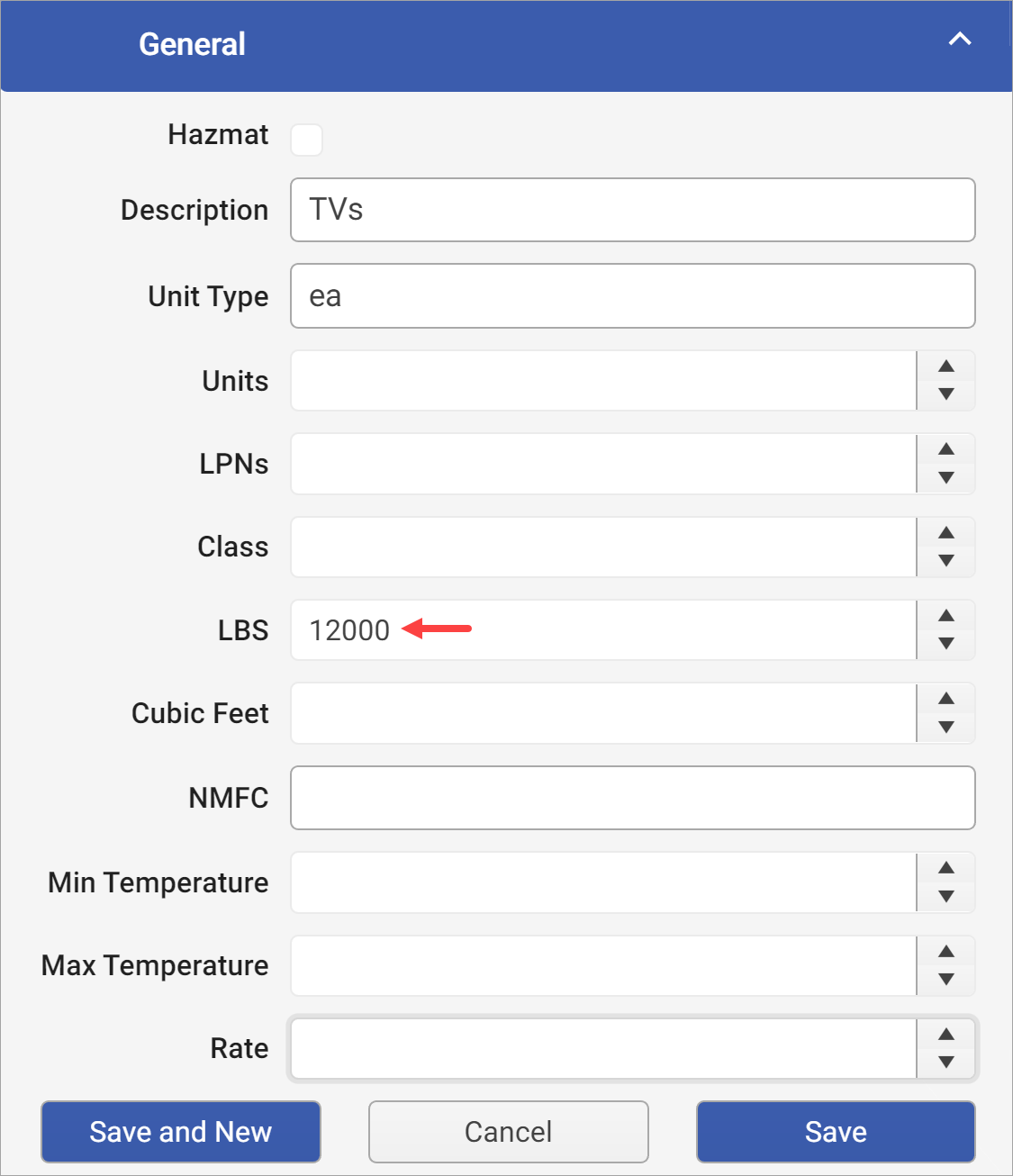Increment the Units value stepper up arrow

(945, 368)
